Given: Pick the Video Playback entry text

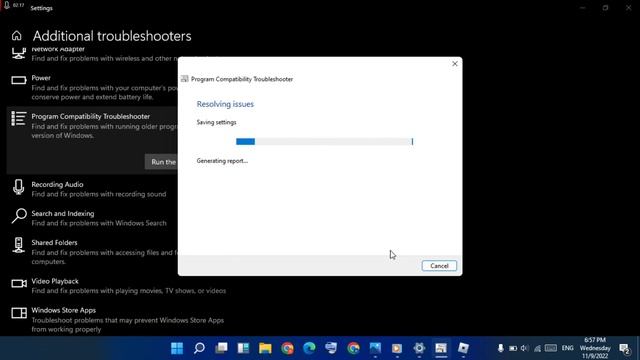Looking at the screenshot, I should coord(55,281).
